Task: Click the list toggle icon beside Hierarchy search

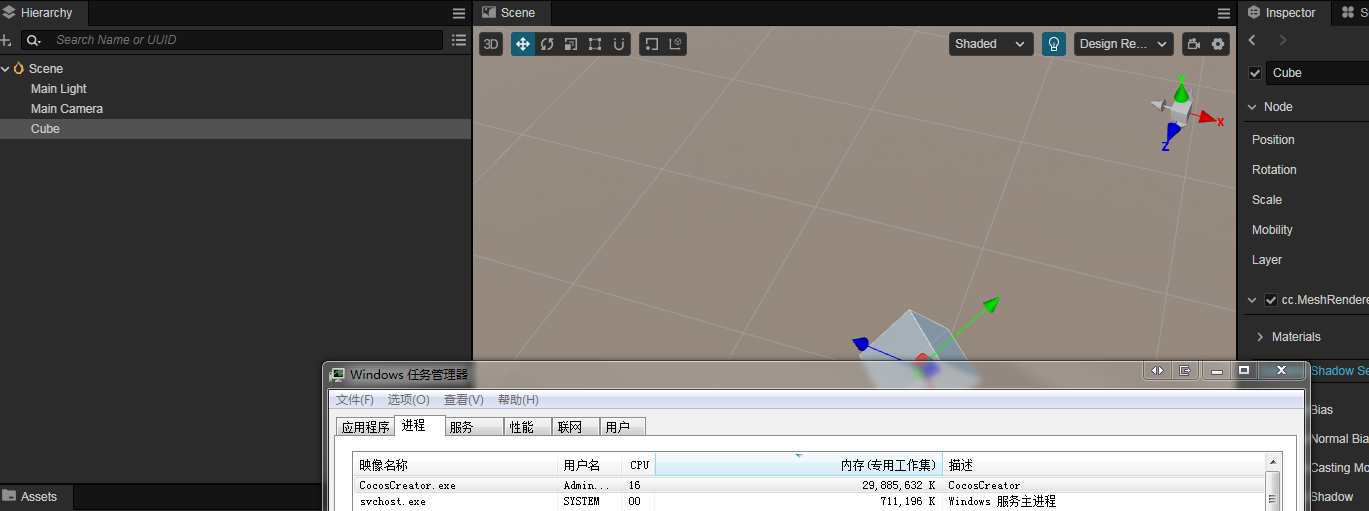Action: (x=458, y=40)
